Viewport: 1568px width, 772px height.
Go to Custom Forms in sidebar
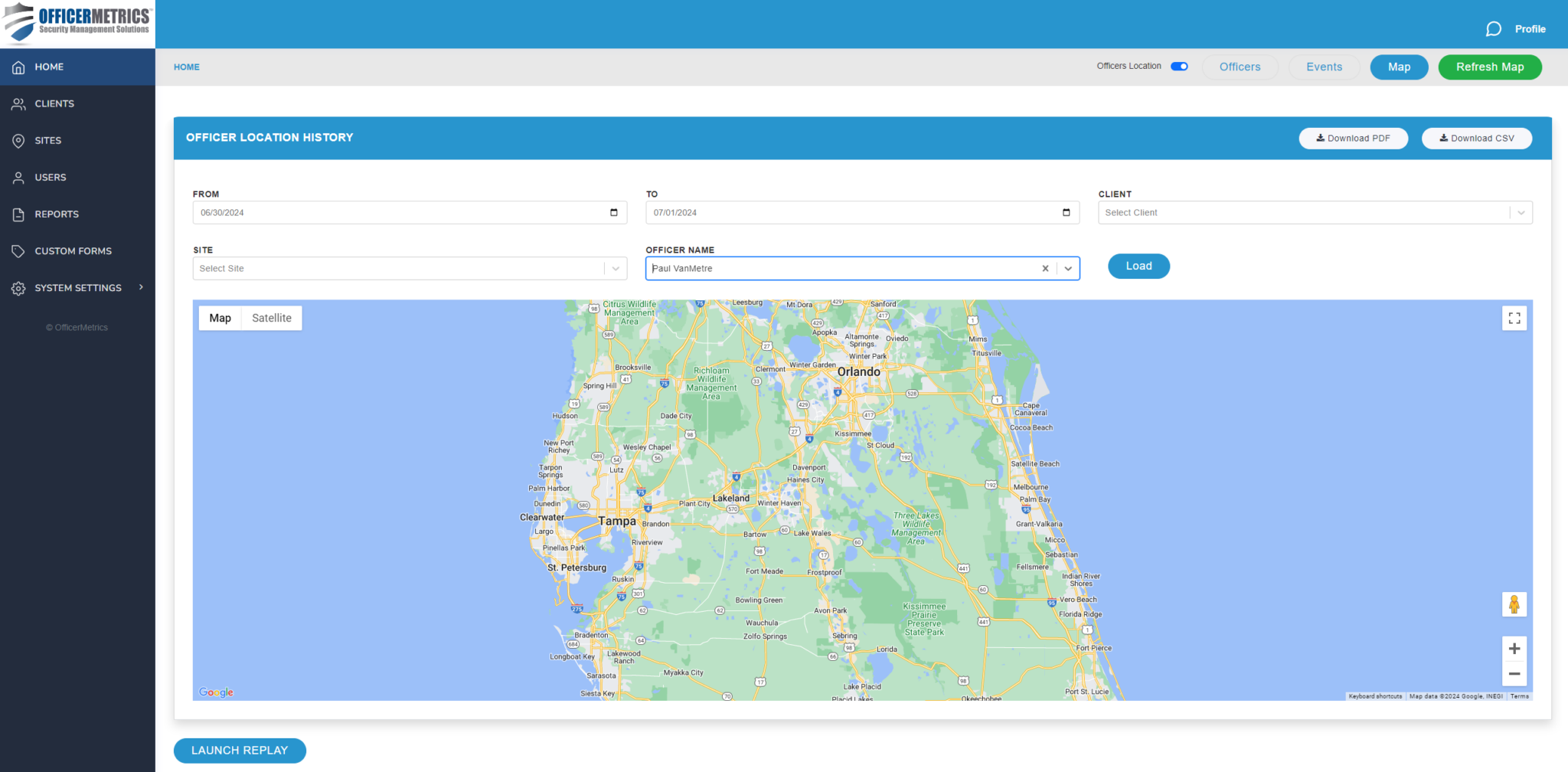[73, 251]
